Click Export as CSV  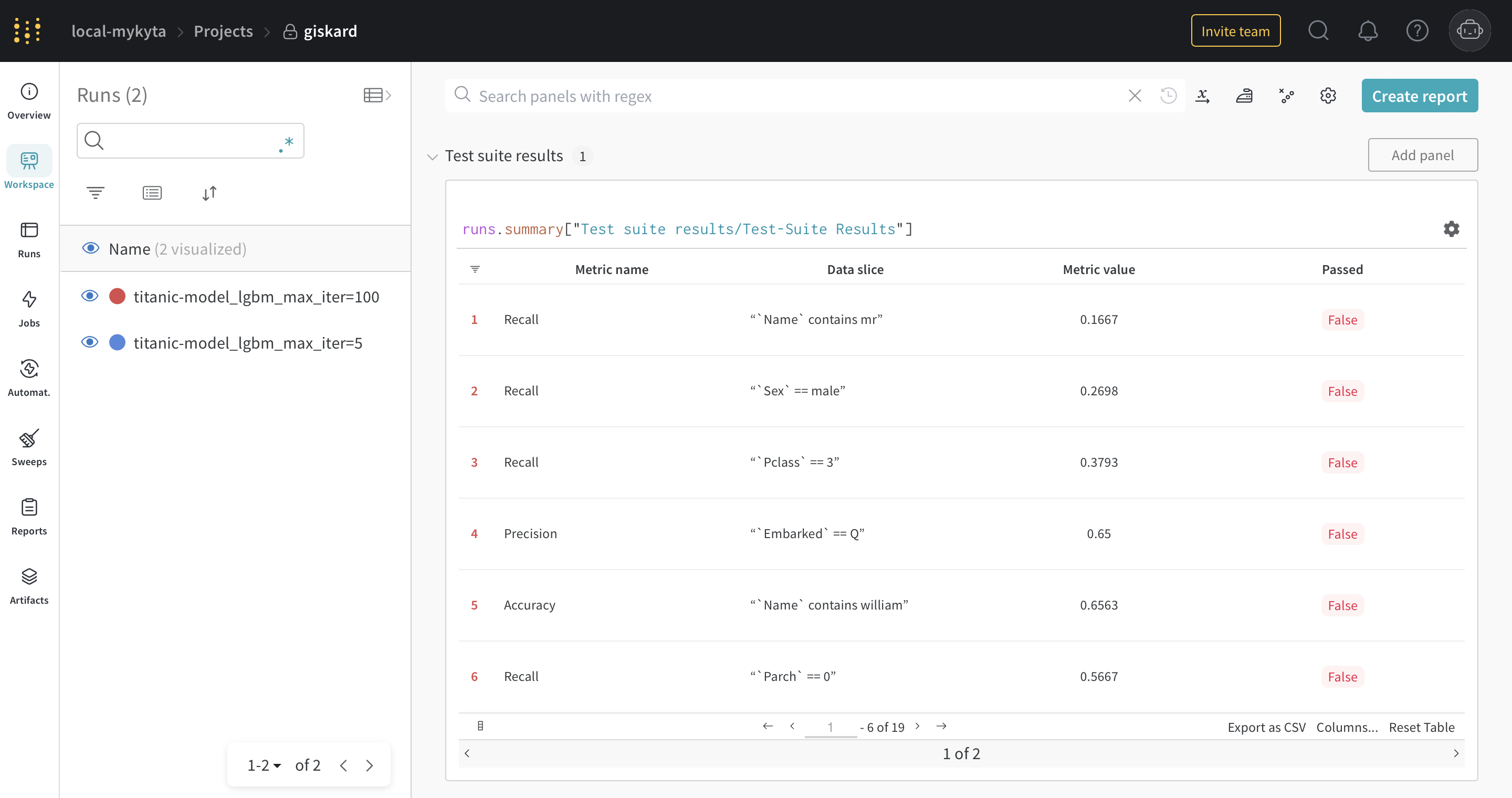pyautogui.click(x=1267, y=727)
